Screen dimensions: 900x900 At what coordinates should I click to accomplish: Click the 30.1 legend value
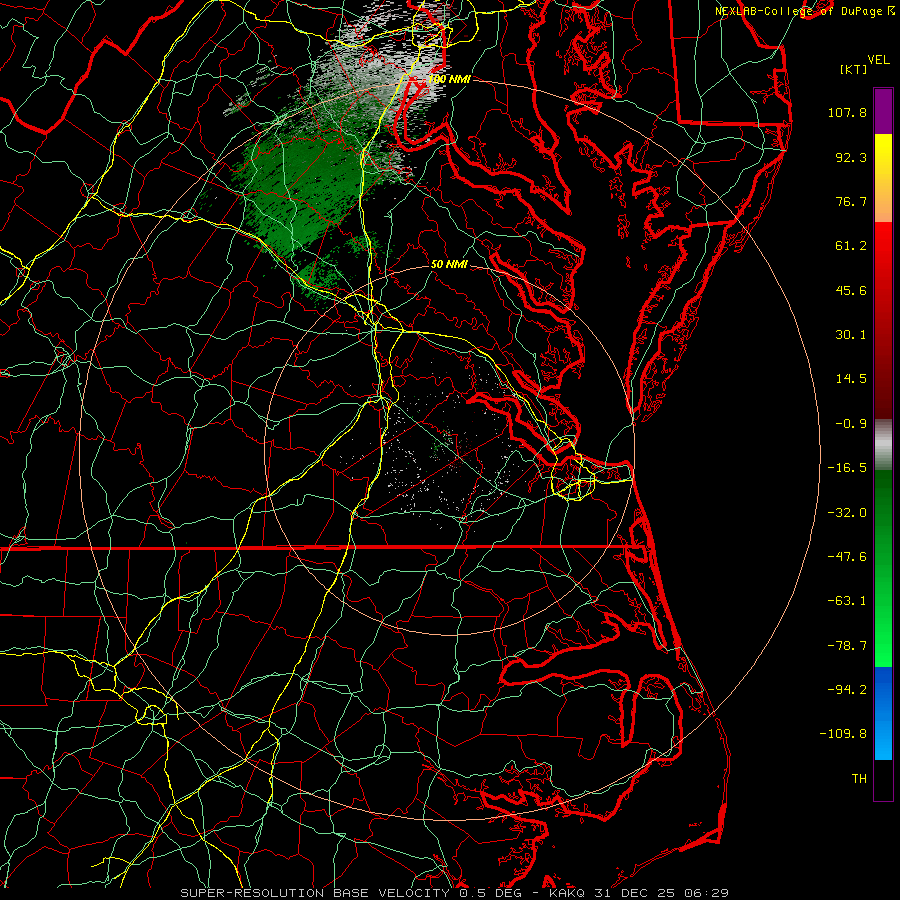coord(851,335)
